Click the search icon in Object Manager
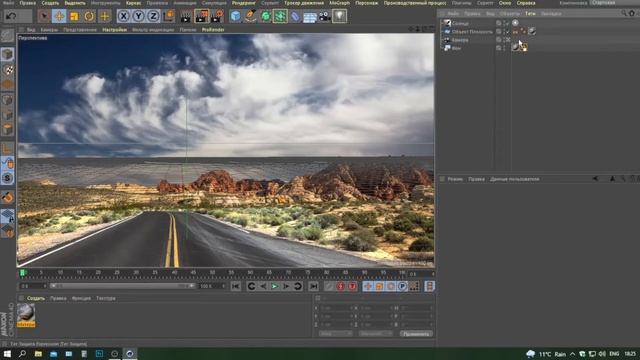Screen dimensions: 640x360 coord(624,13)
